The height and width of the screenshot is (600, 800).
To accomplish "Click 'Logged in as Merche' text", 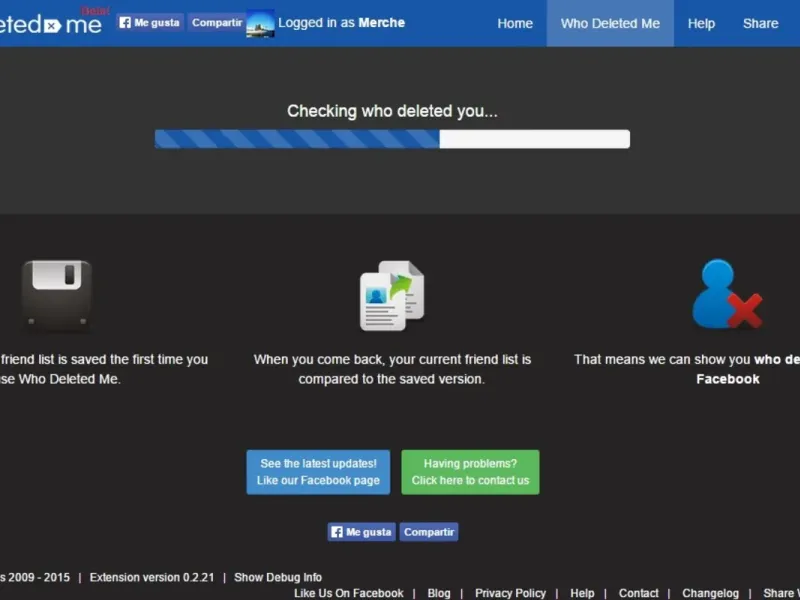I will (x=341, y=22).
